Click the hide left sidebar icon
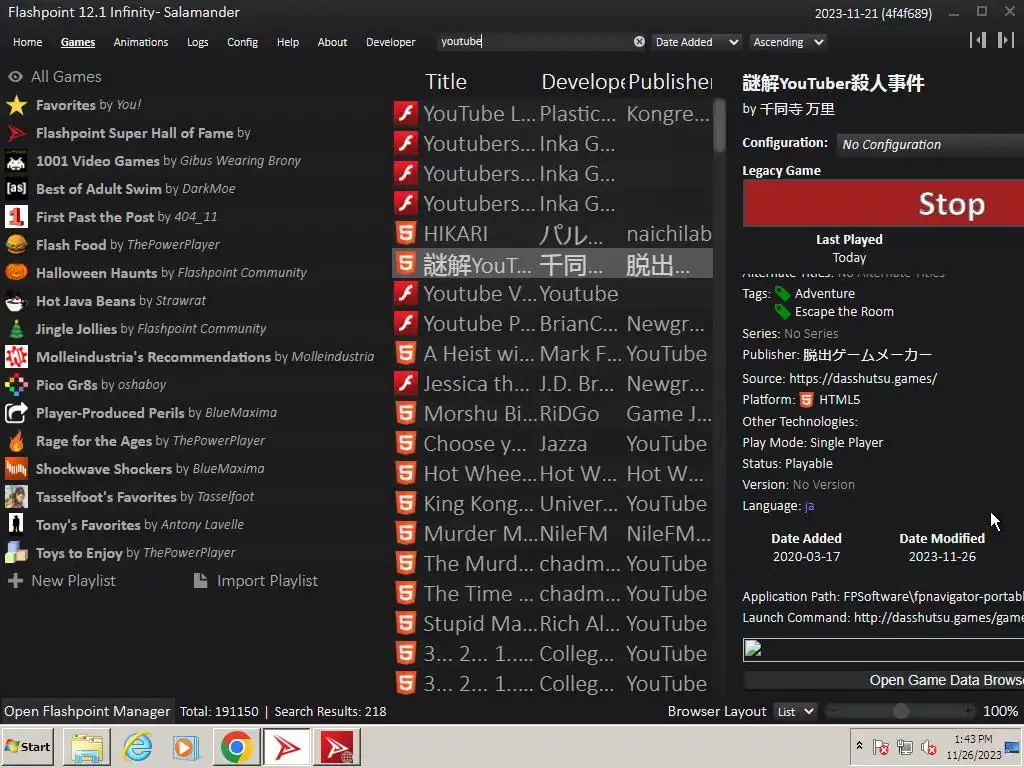 (x=978, y=40)
